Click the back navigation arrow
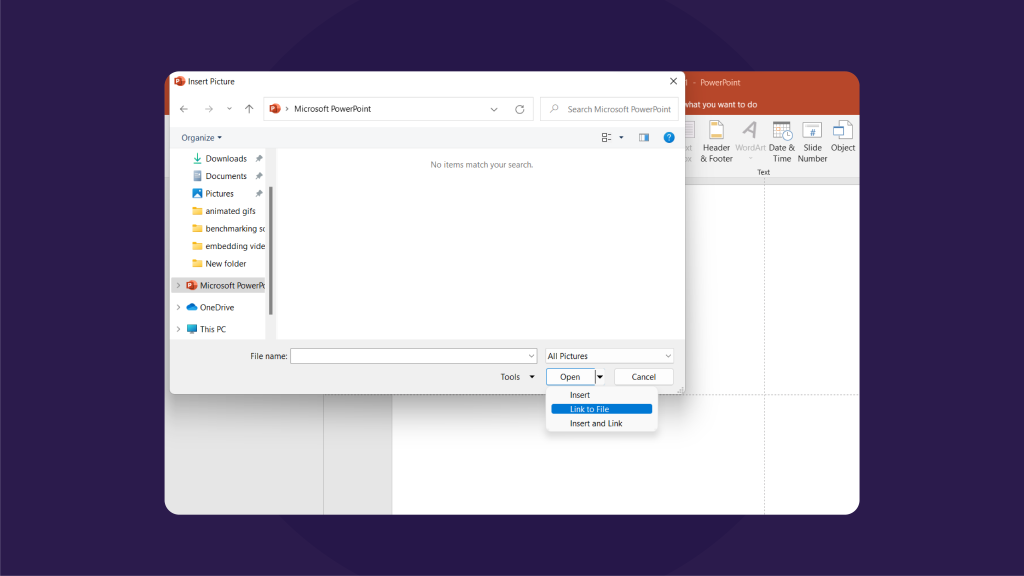This screenshot has width=1024, height=576. click(183, 108)
